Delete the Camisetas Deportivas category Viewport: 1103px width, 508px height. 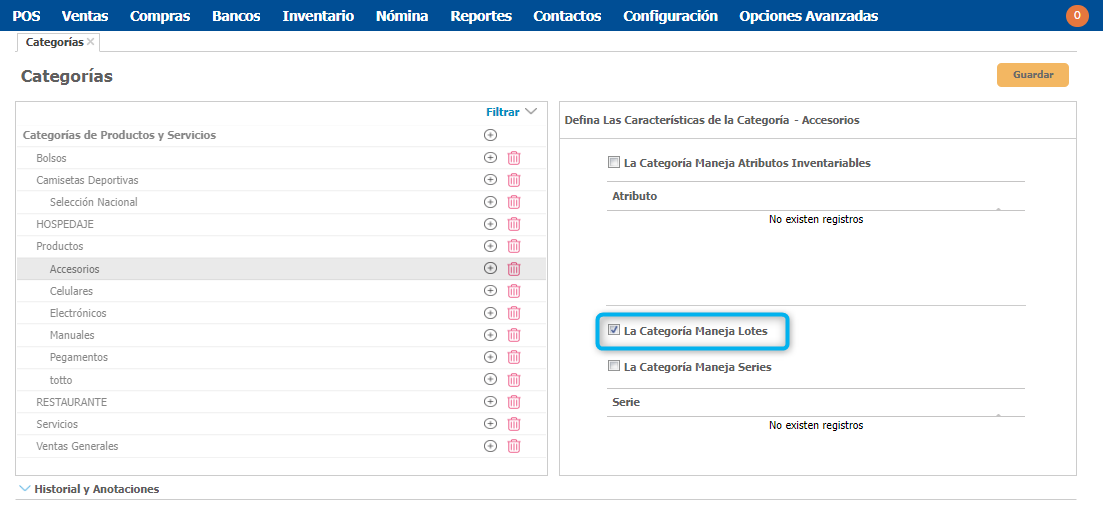point(514,180)
